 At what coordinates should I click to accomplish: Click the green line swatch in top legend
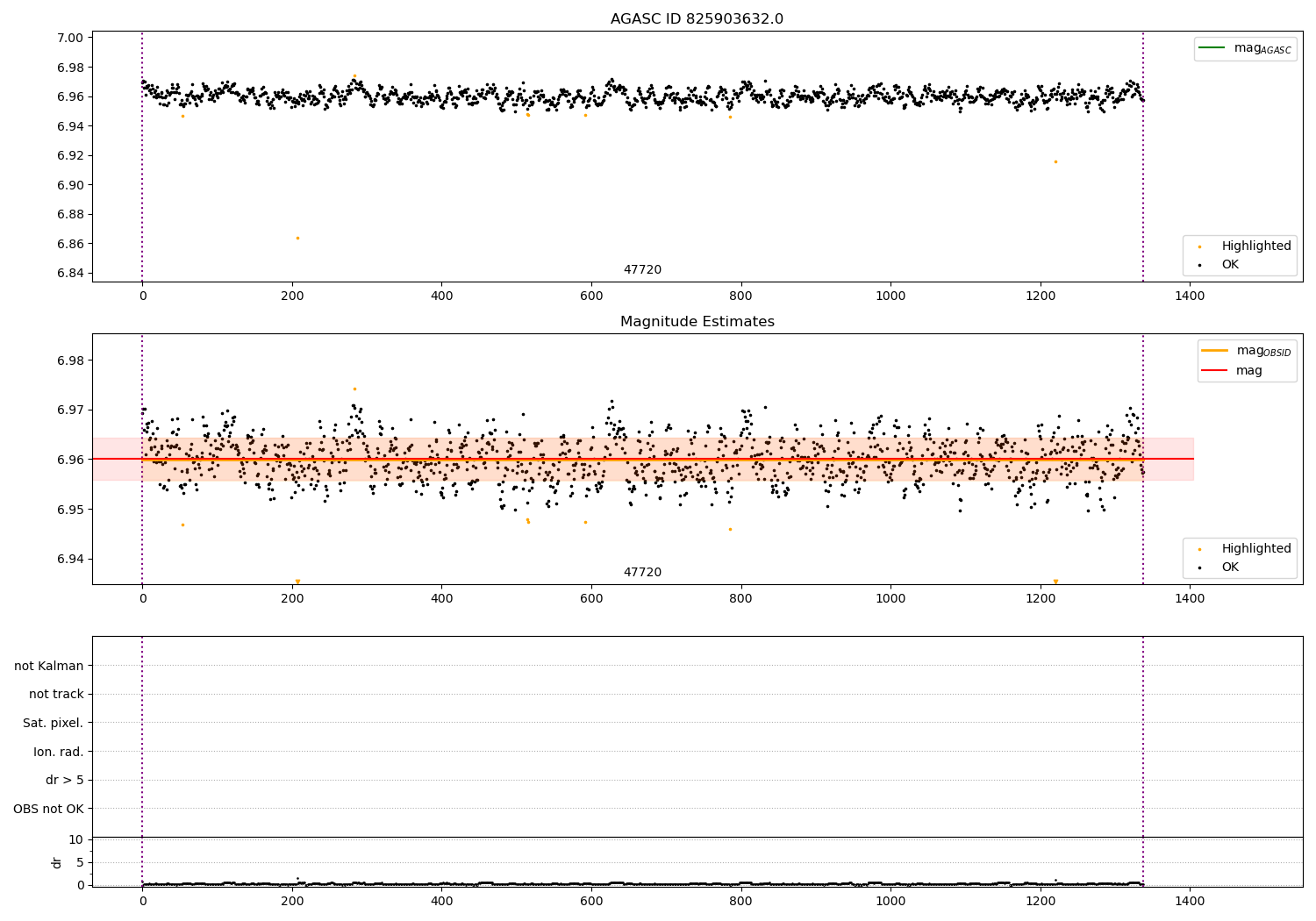point(1212,48)
